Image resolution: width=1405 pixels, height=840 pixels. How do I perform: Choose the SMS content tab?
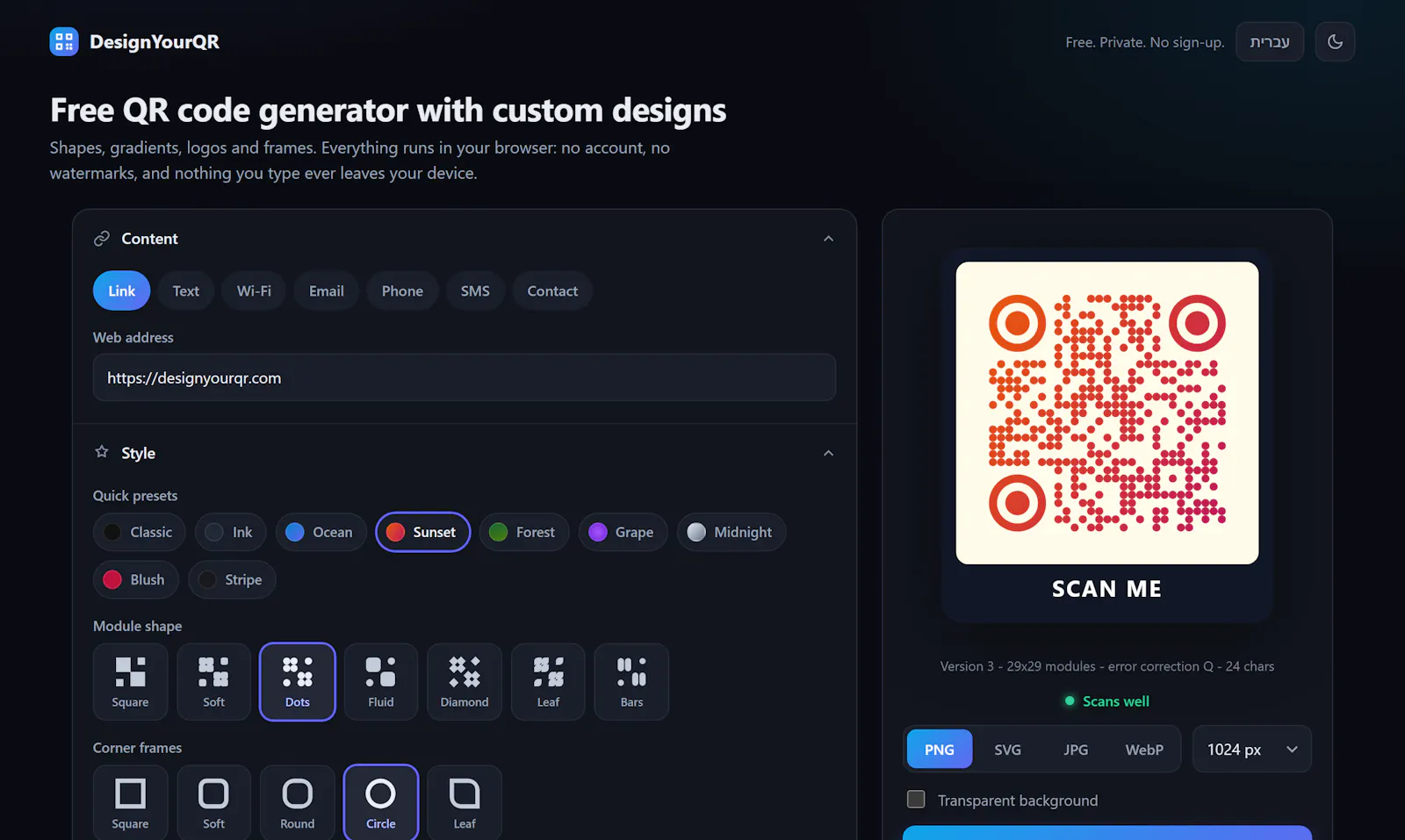pyautogui.click(x=475, y=291)
